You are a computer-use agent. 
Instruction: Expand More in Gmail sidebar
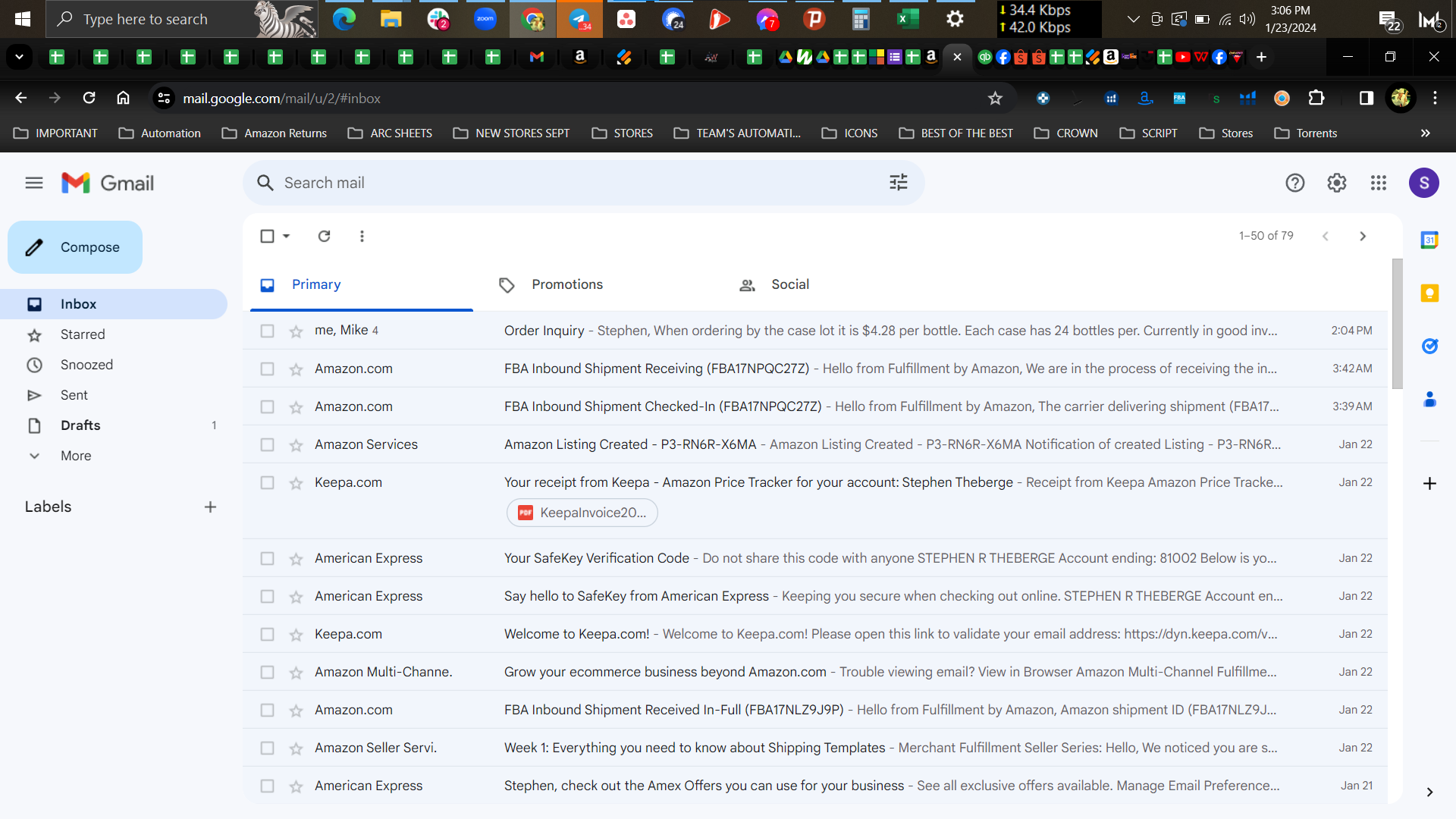point(76,456)
